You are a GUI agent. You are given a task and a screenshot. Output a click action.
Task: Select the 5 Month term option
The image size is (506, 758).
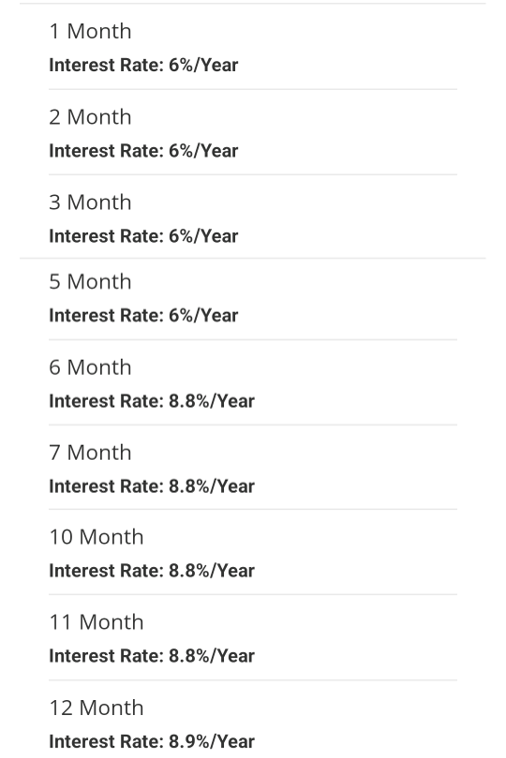[253, 299]
